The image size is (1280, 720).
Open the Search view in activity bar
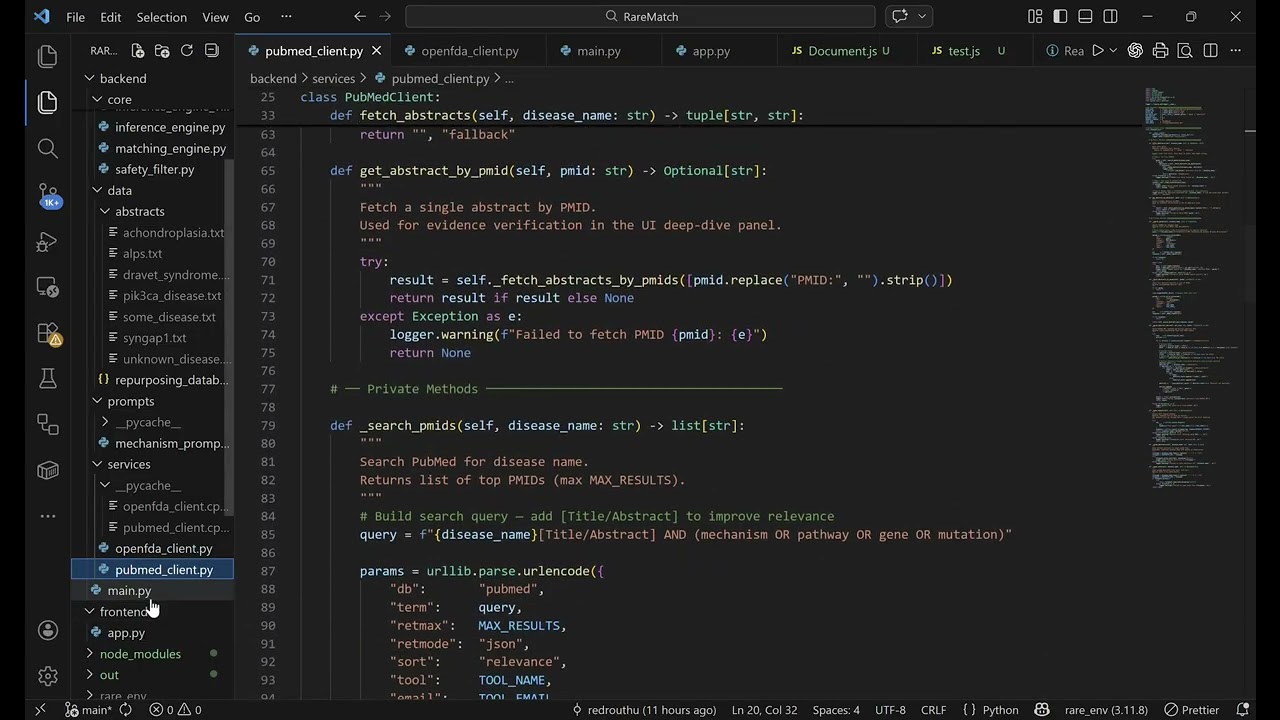click(x=47, y=149)
